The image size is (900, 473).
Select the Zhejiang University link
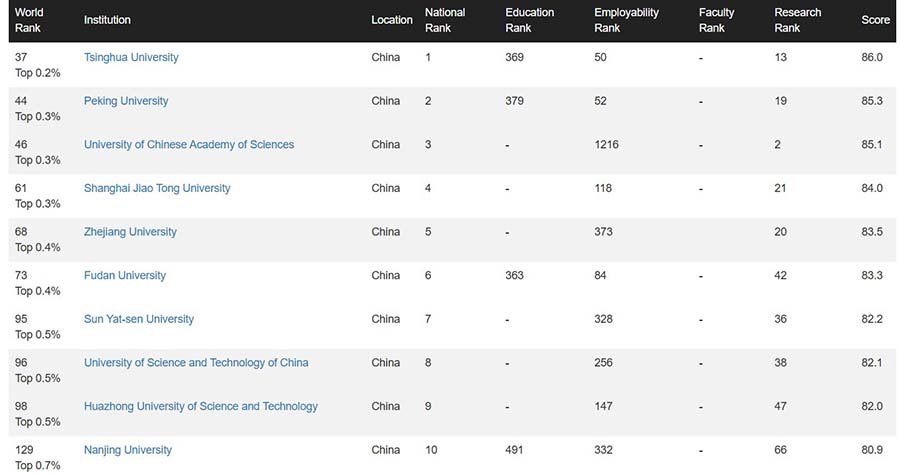click(130, 232)
